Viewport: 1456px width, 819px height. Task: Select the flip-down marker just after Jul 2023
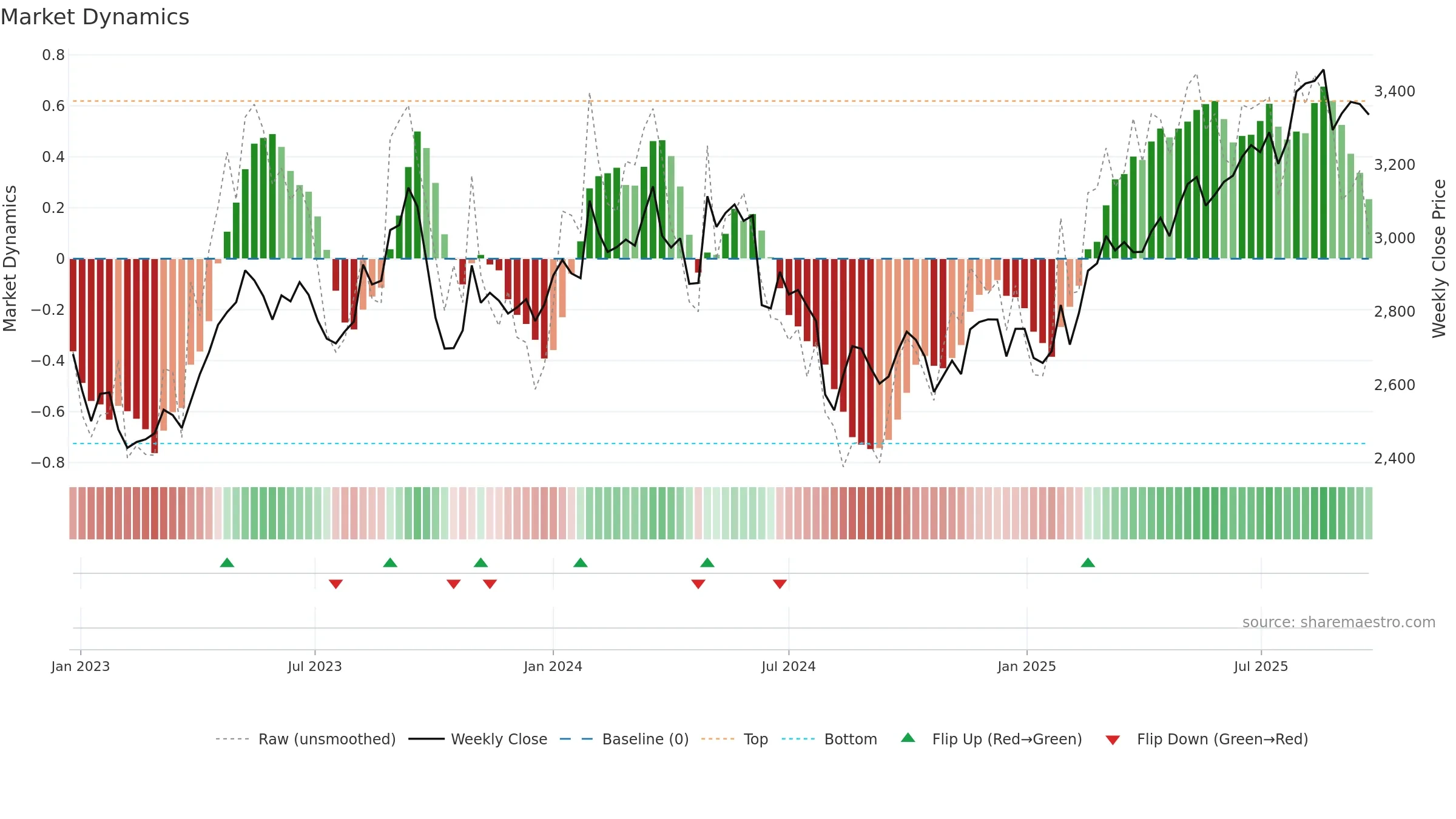pyautogui.click(x=336, y=584)
